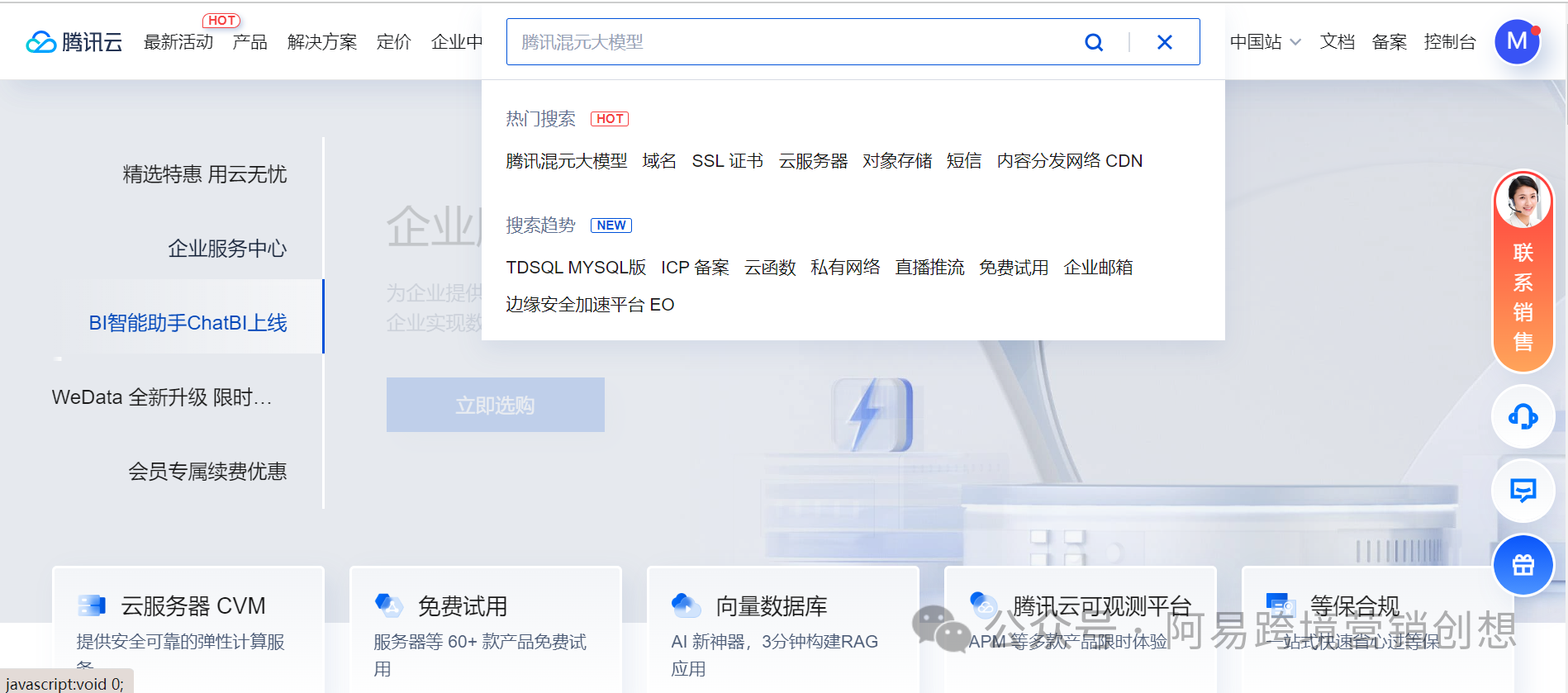1568x693 pixels.
Task: Open the 控制台 console link
Action: (x=1449, y=42)
